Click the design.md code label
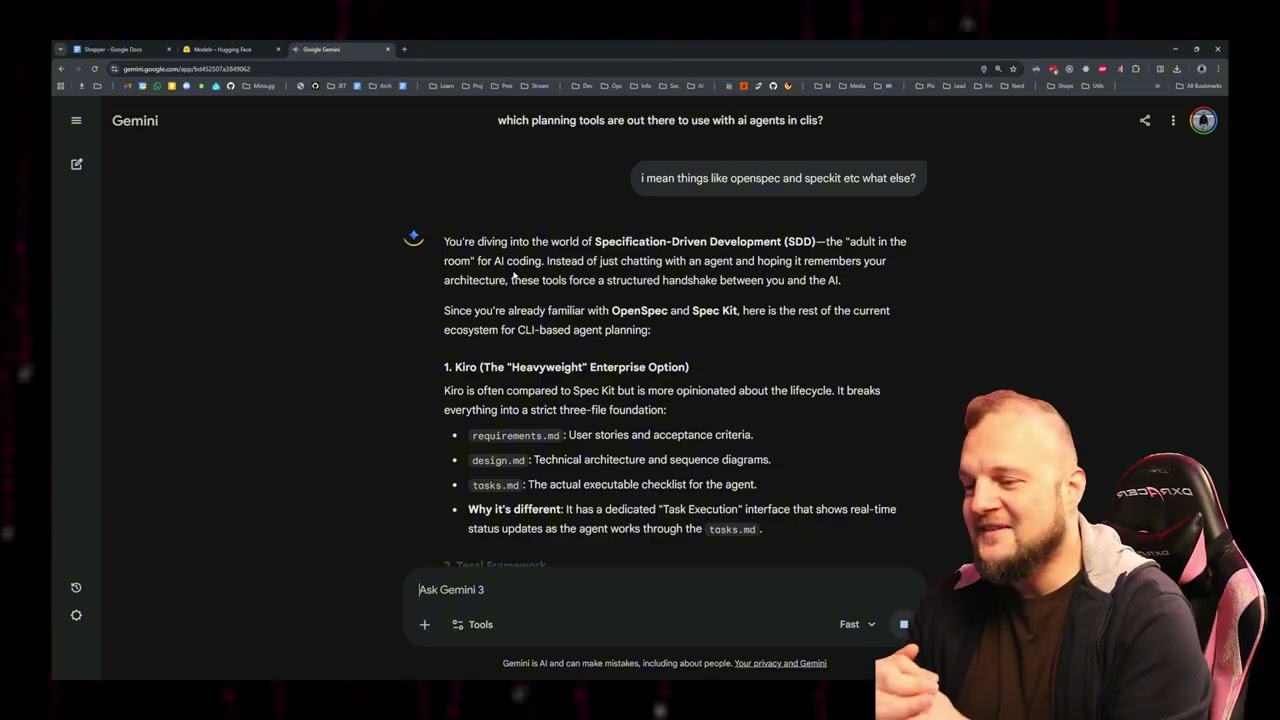The height and width of the screenshot is (720, 1280). click(x=498, y=461)
